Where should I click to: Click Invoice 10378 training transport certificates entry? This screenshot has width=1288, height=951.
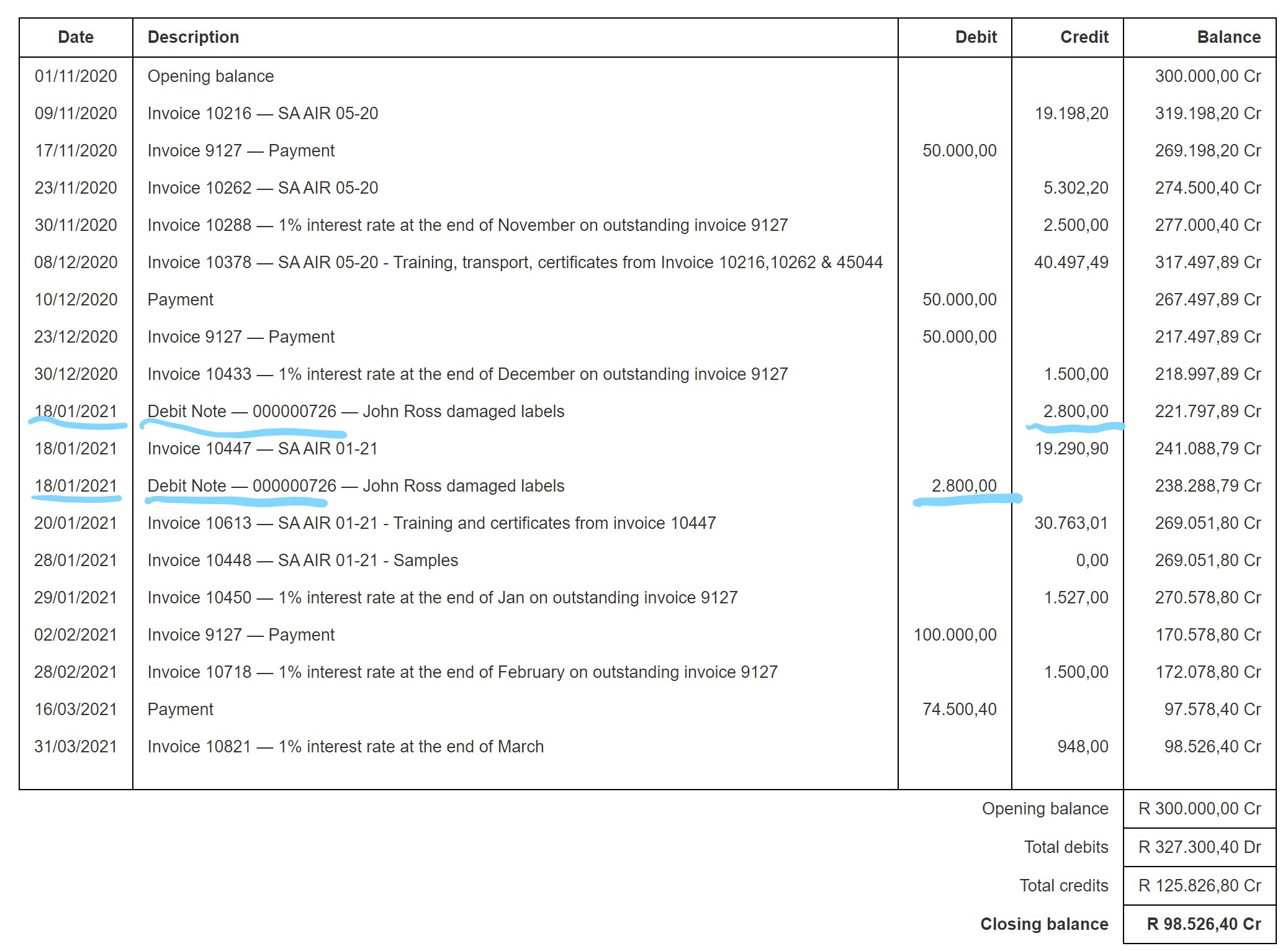click(x=515, y=263)
